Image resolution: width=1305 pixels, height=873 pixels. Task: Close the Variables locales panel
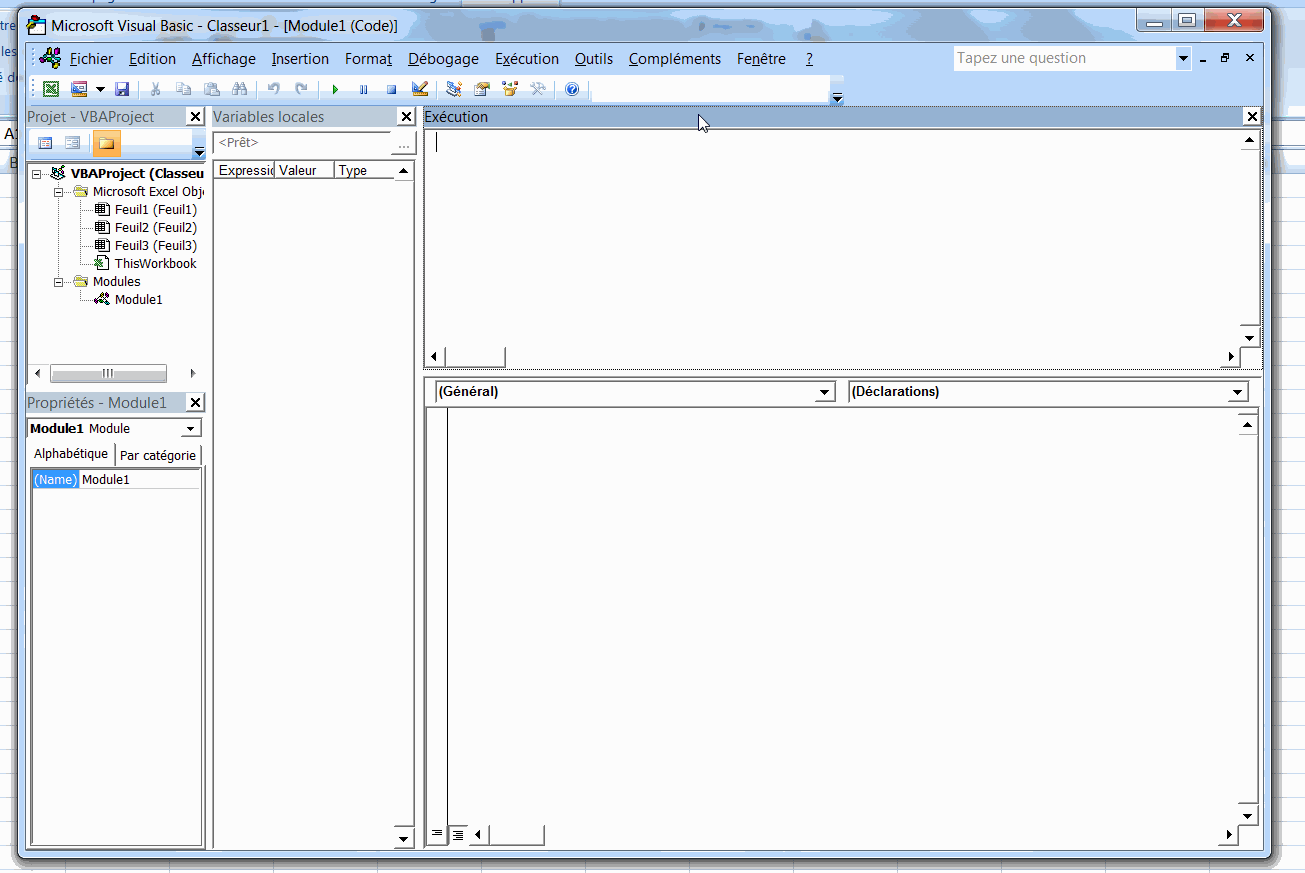[x=406, y=117]
